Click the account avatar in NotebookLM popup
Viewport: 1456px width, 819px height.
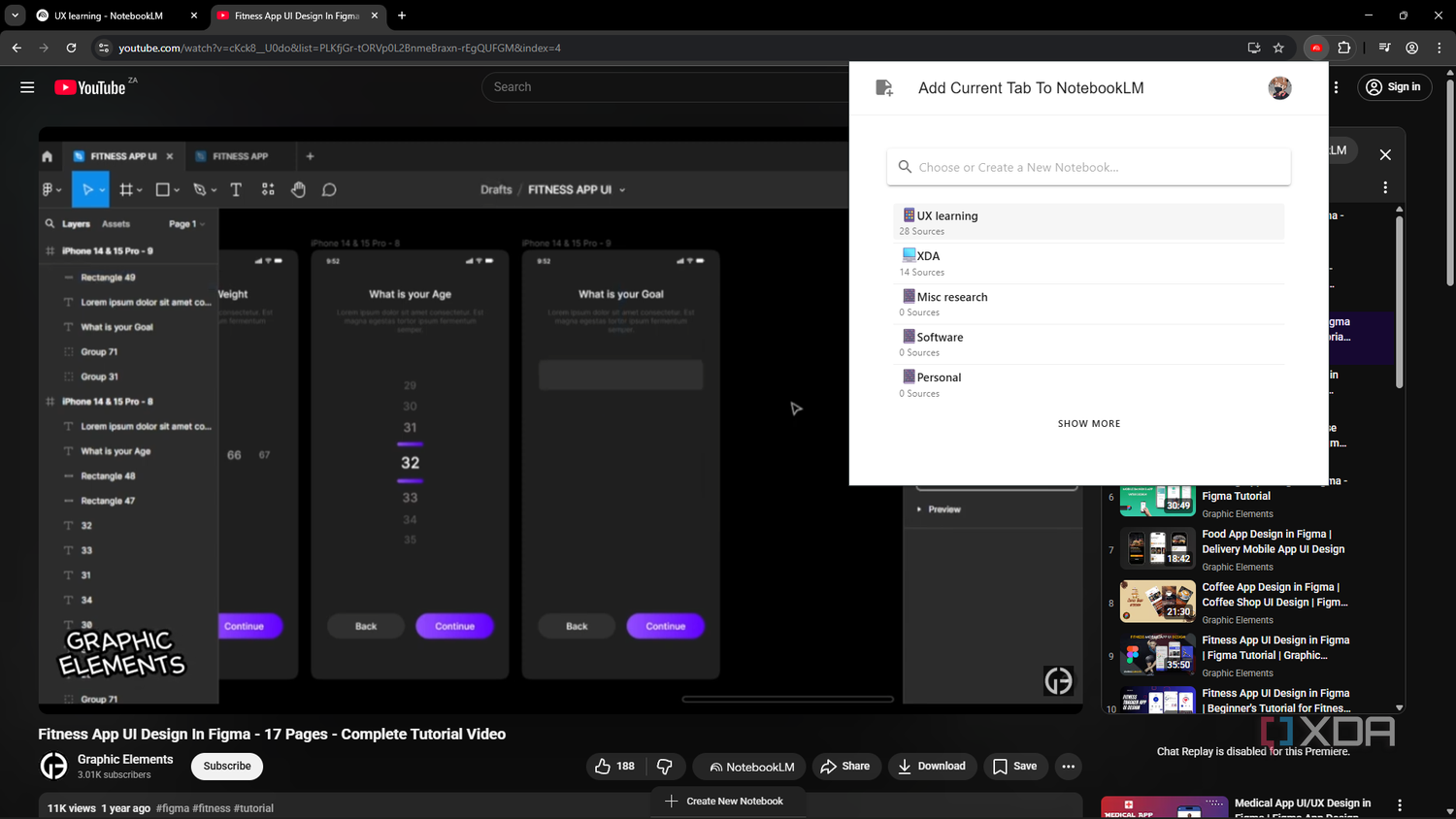point(1279,87)
